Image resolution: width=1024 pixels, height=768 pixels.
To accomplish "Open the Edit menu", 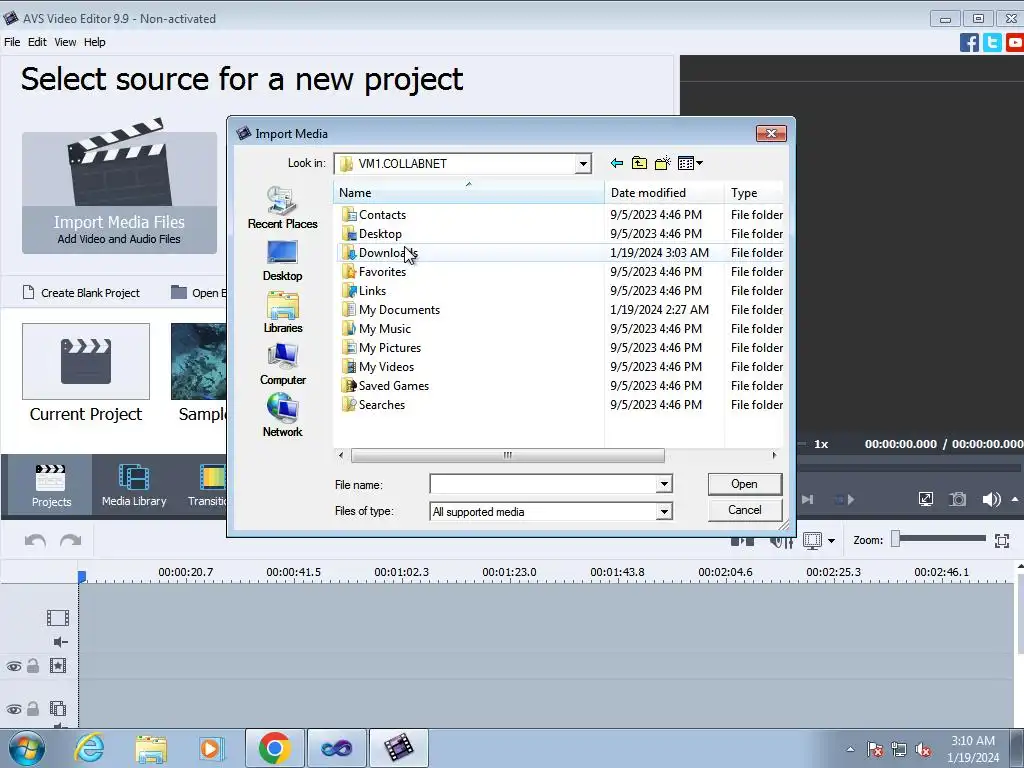I will click(37, 42).
